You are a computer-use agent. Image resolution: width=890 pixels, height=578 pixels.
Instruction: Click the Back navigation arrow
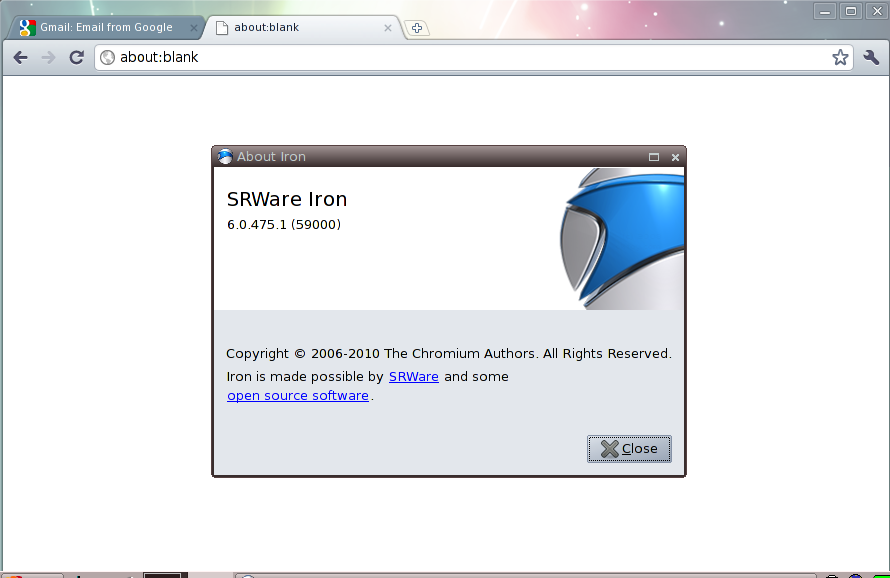pyautogui.click(x=20, y=58)
